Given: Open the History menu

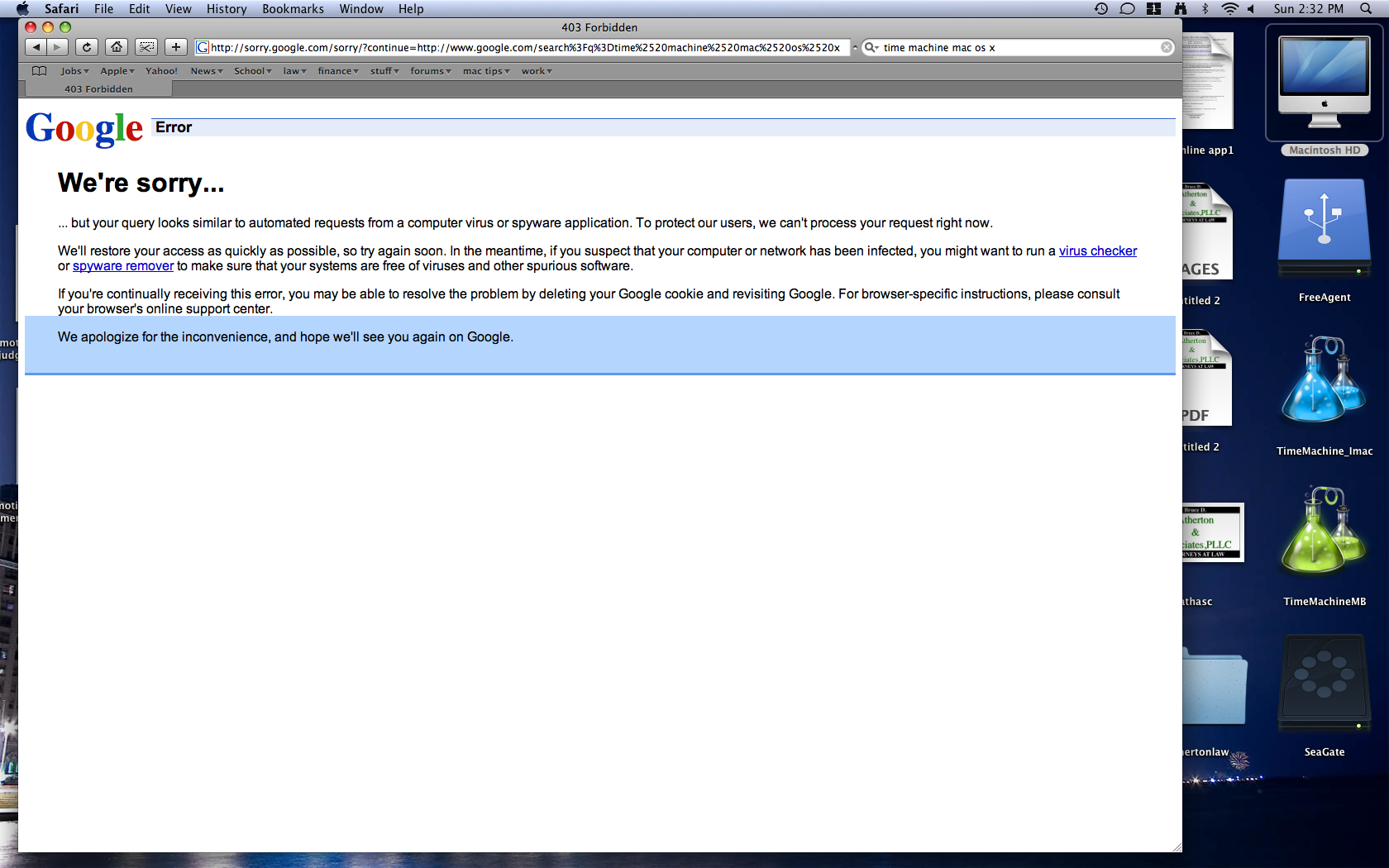Looking at the screenshot, I should pos(227,9).
